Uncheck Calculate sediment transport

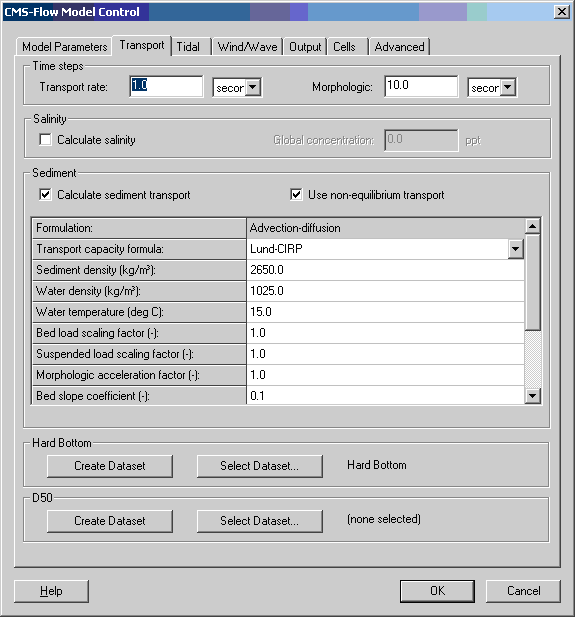pos(45,194)
